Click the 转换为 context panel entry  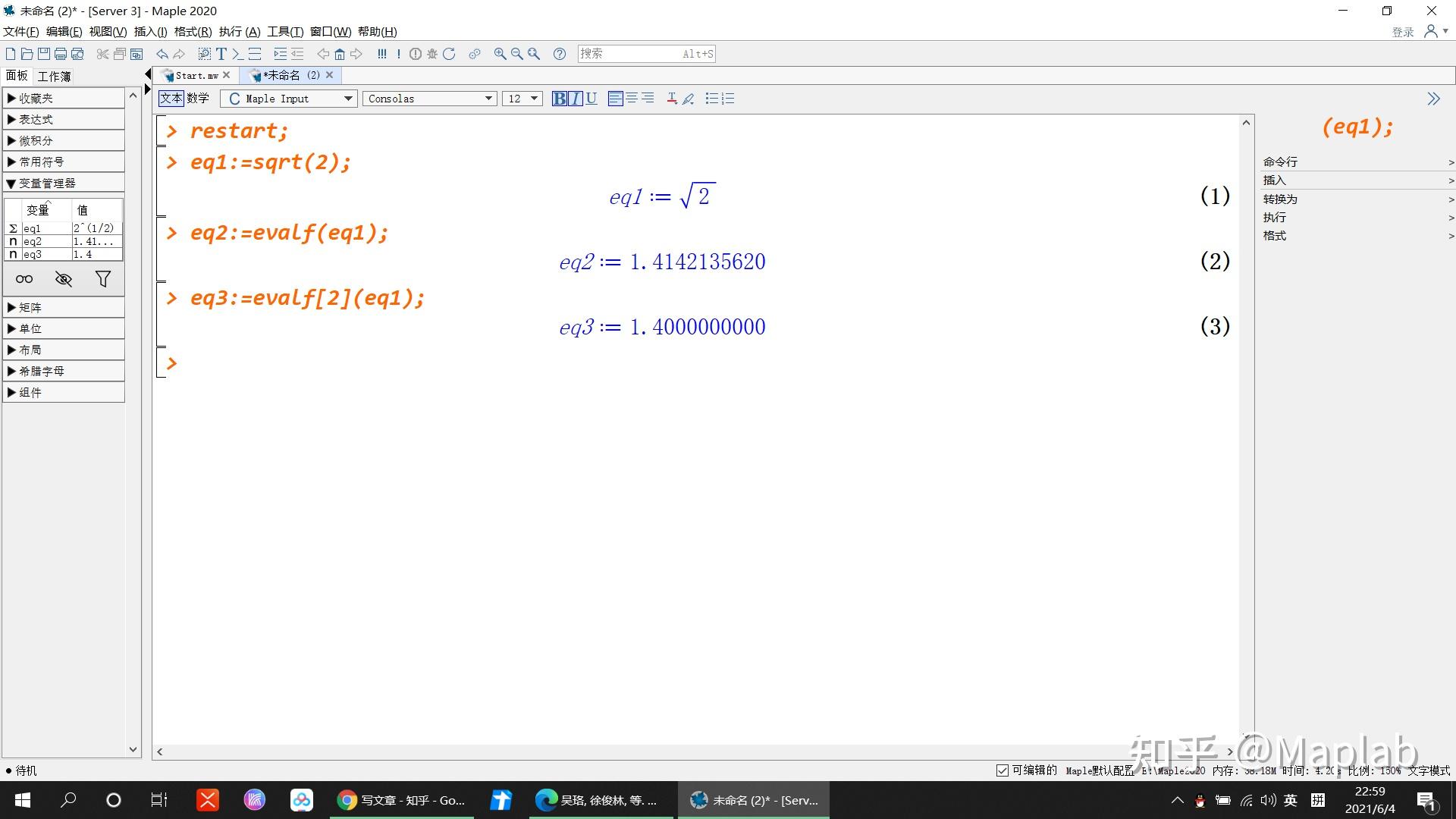pos(1280,199)
